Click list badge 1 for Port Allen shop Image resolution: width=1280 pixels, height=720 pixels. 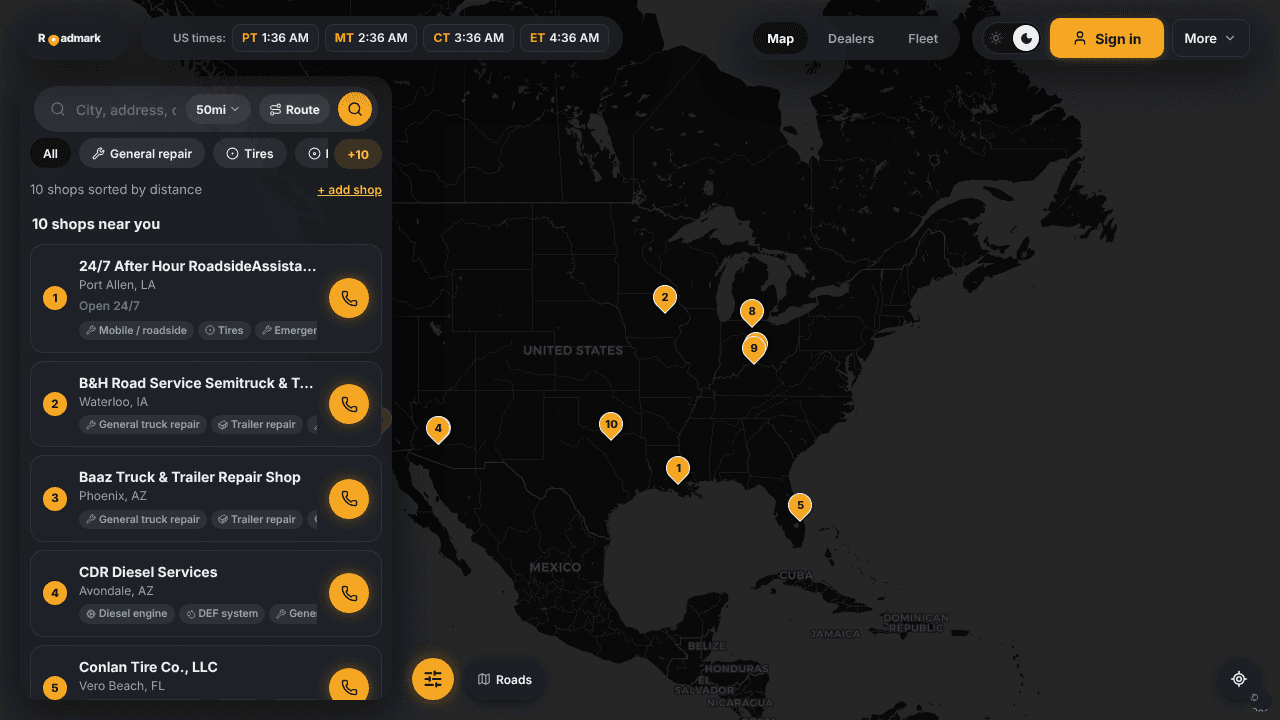[x=55, y=298]
